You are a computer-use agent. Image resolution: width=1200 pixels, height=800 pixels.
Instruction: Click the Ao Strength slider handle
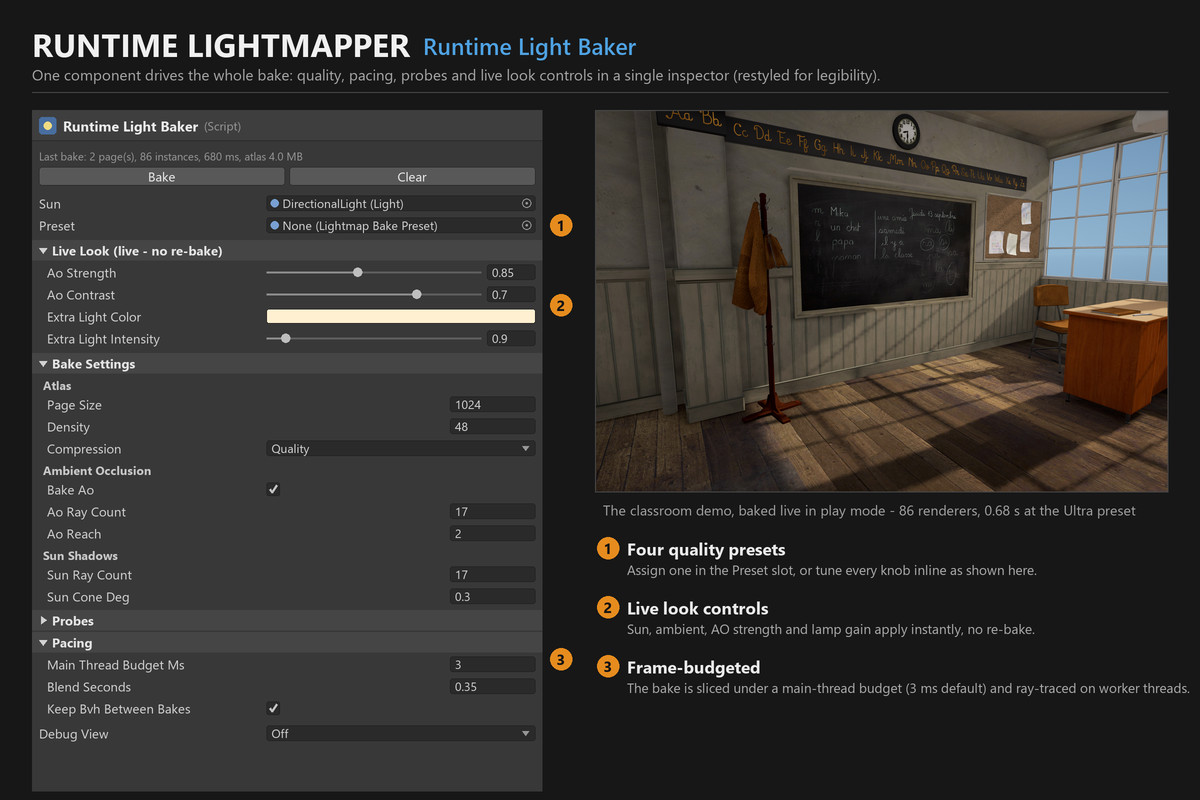tap(358, 272)
